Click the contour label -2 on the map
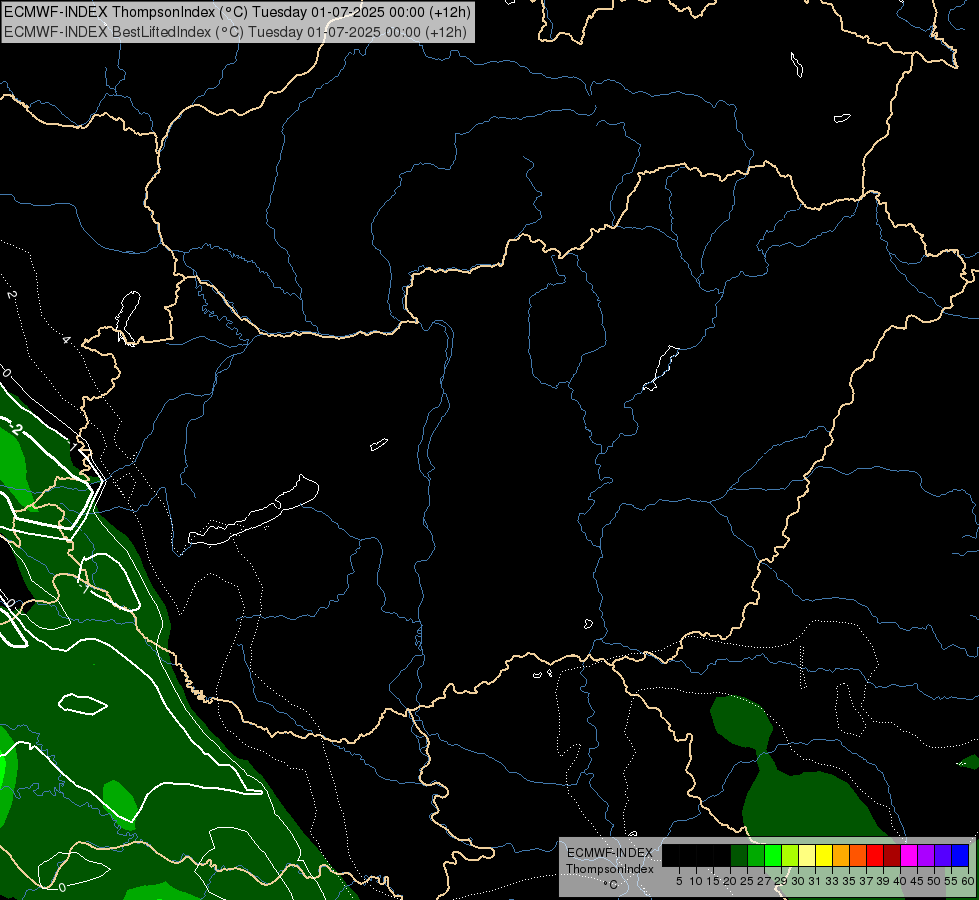 point(15,429)
